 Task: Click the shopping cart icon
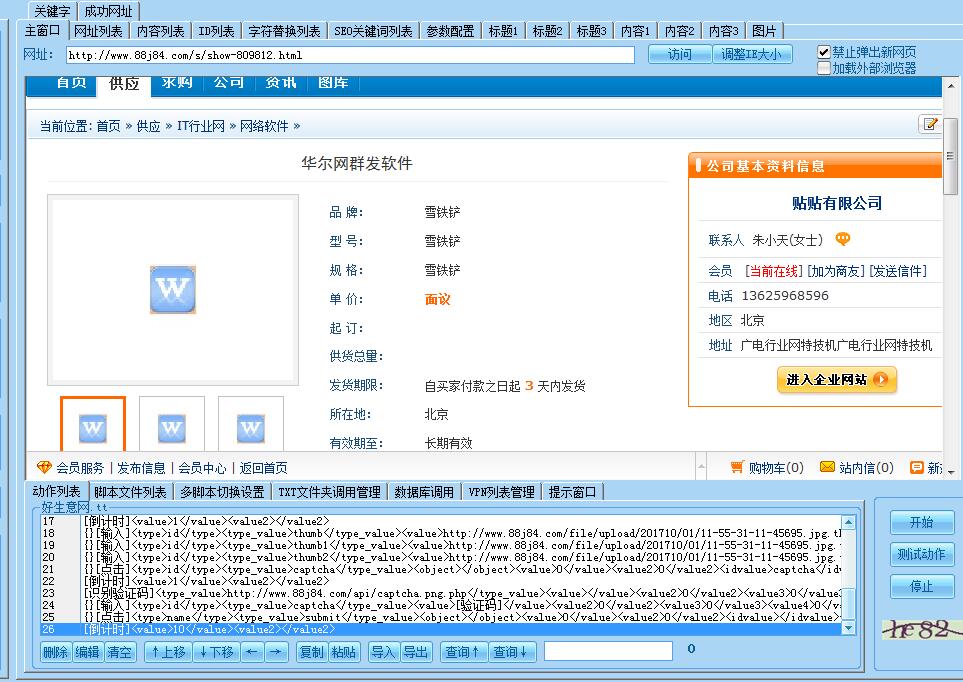coord(737,467)
